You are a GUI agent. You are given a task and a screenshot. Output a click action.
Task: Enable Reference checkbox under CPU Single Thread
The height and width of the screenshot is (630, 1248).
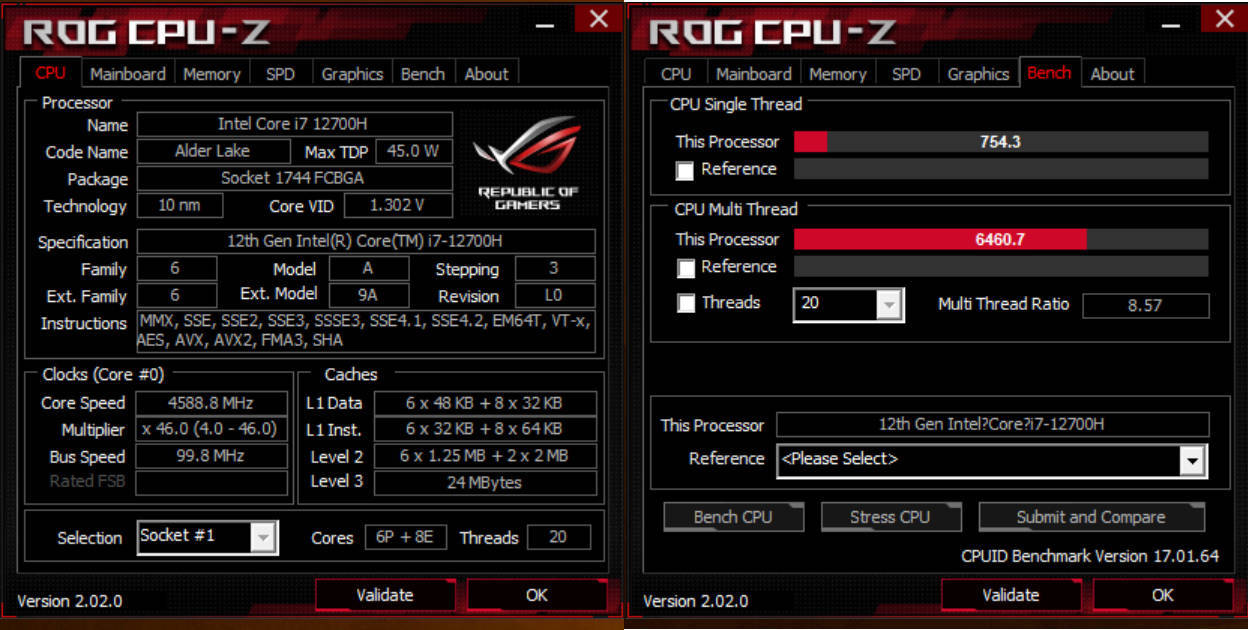click(685, 170)
